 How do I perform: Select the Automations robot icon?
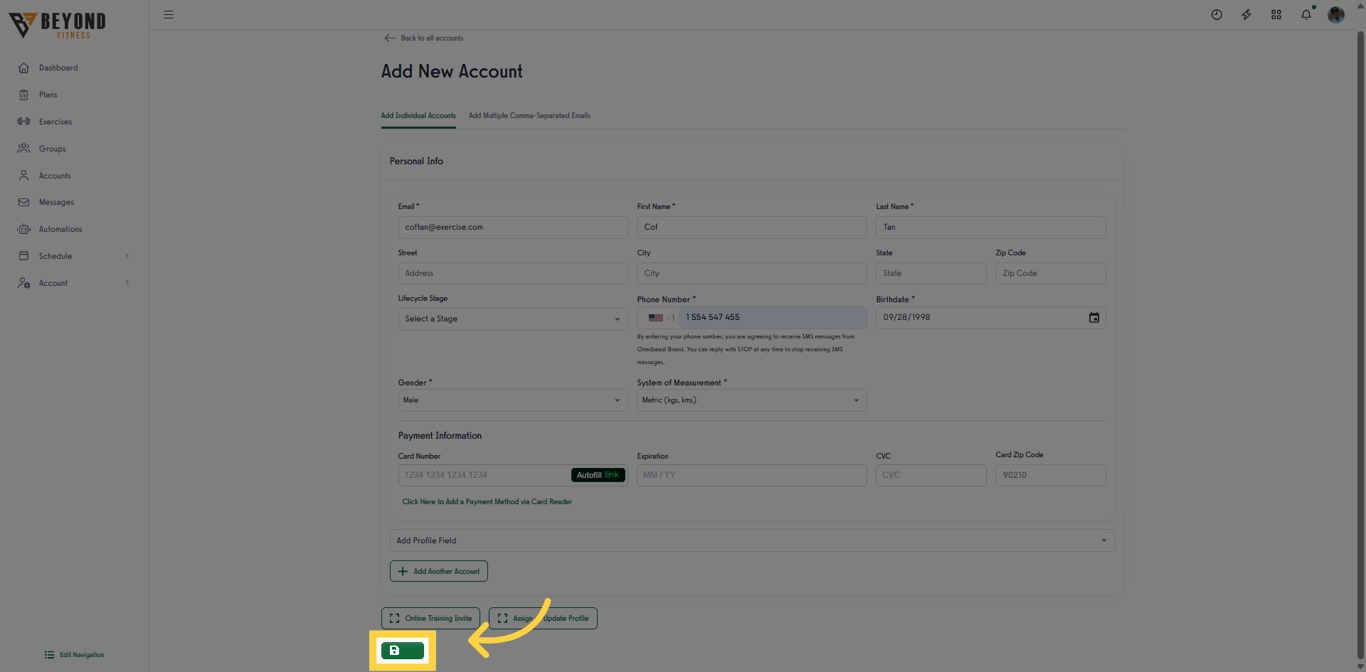click(x=22, y=228)
